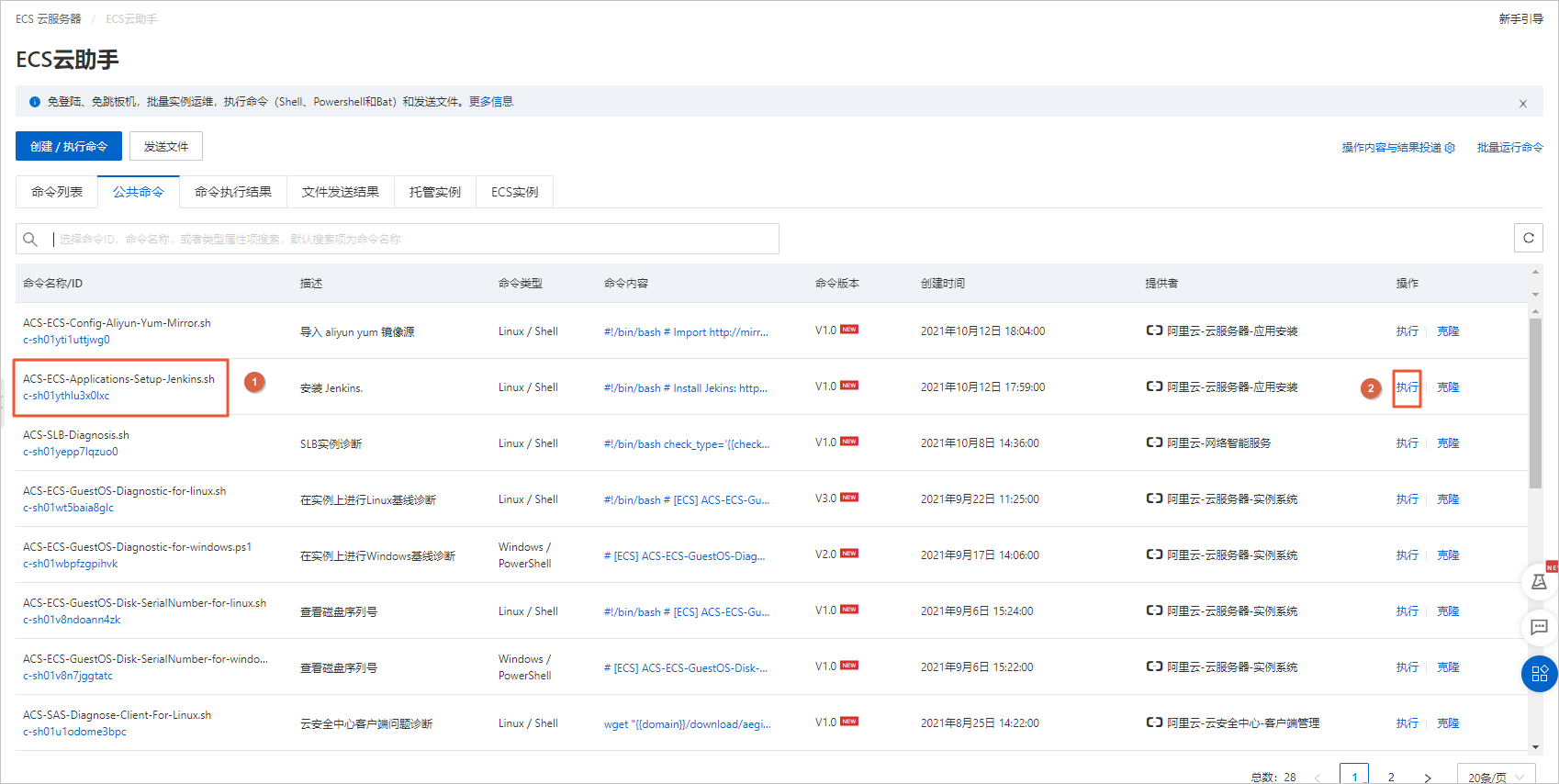Viewport: 1559px width, 784px height.
Task: Click ECS 云服务器 breadcrumb
Action: [x=49, y=18]
